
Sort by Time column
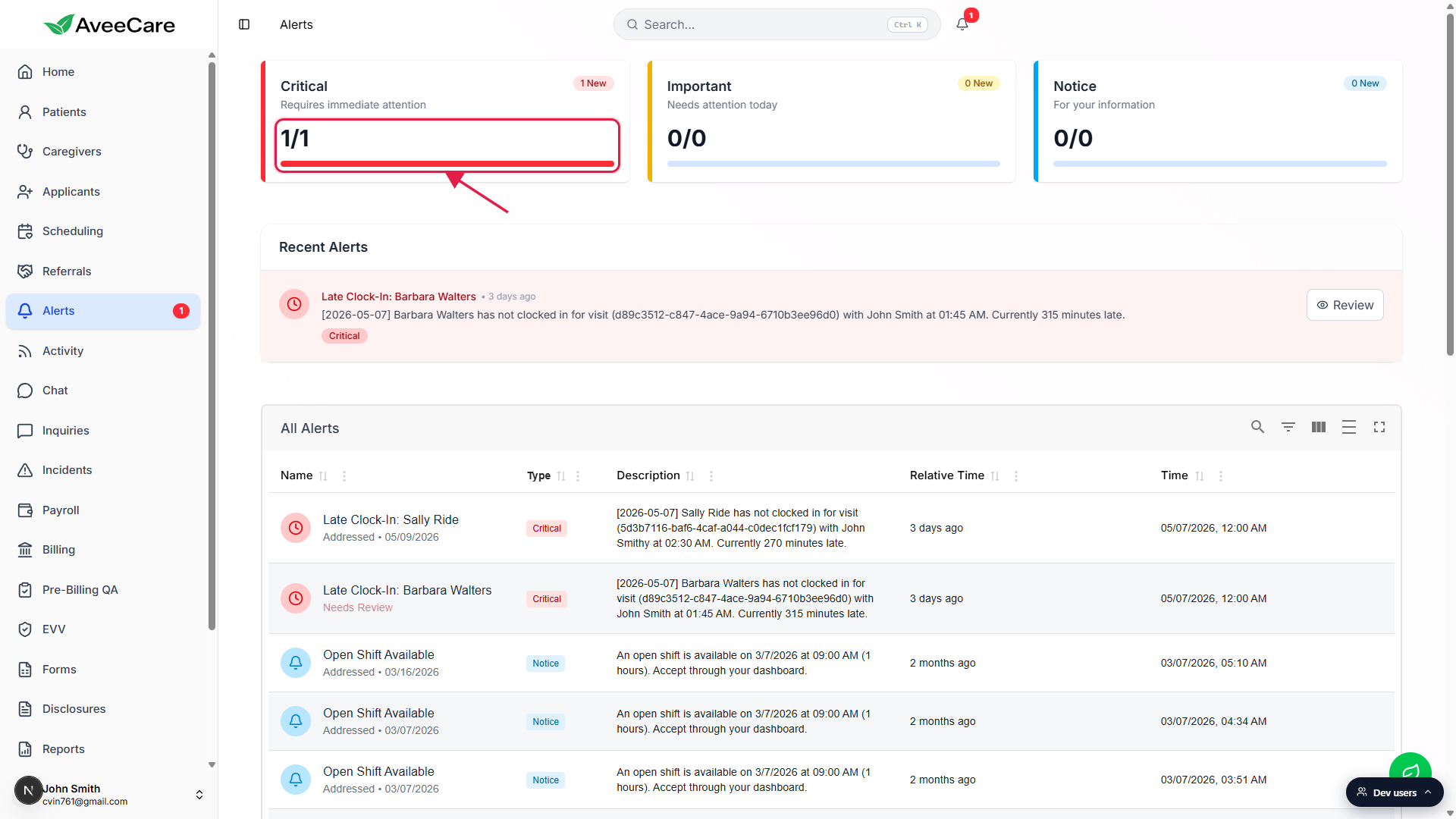(1200, 476)
